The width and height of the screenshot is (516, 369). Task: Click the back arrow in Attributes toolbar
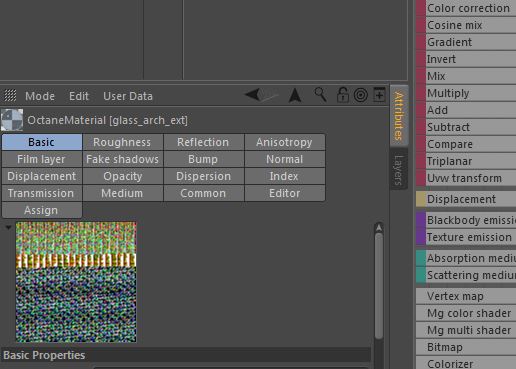click(x=252, y=94)
